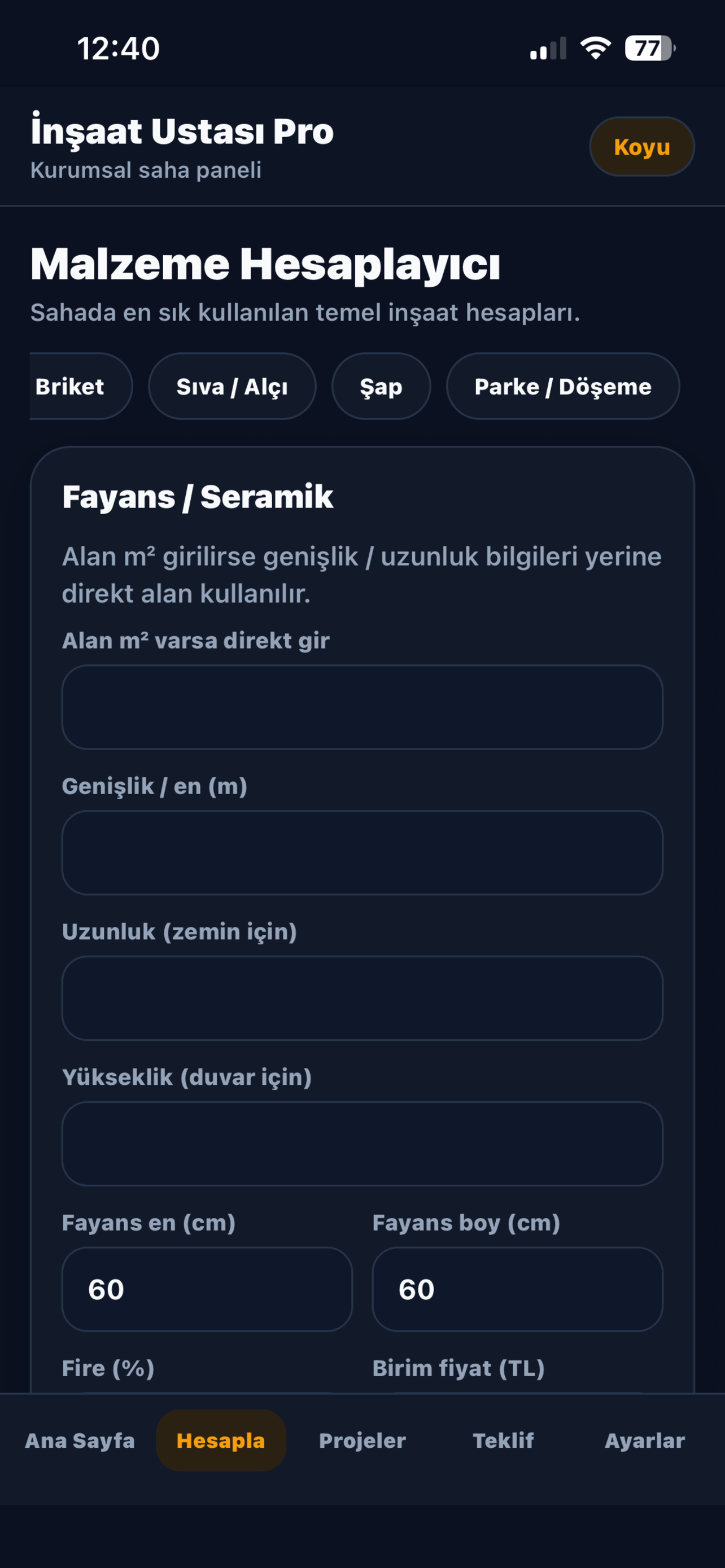This screenshot has width=725, height=1568.
Task: Click the Genişlik / en (m) field
Action: 362,852
